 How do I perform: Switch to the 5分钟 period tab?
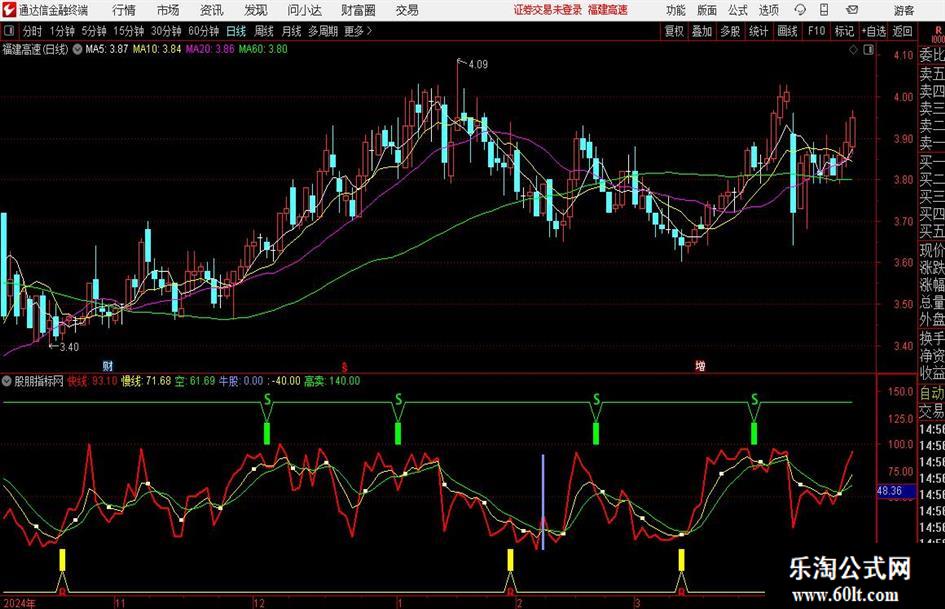tap(93, 31)
